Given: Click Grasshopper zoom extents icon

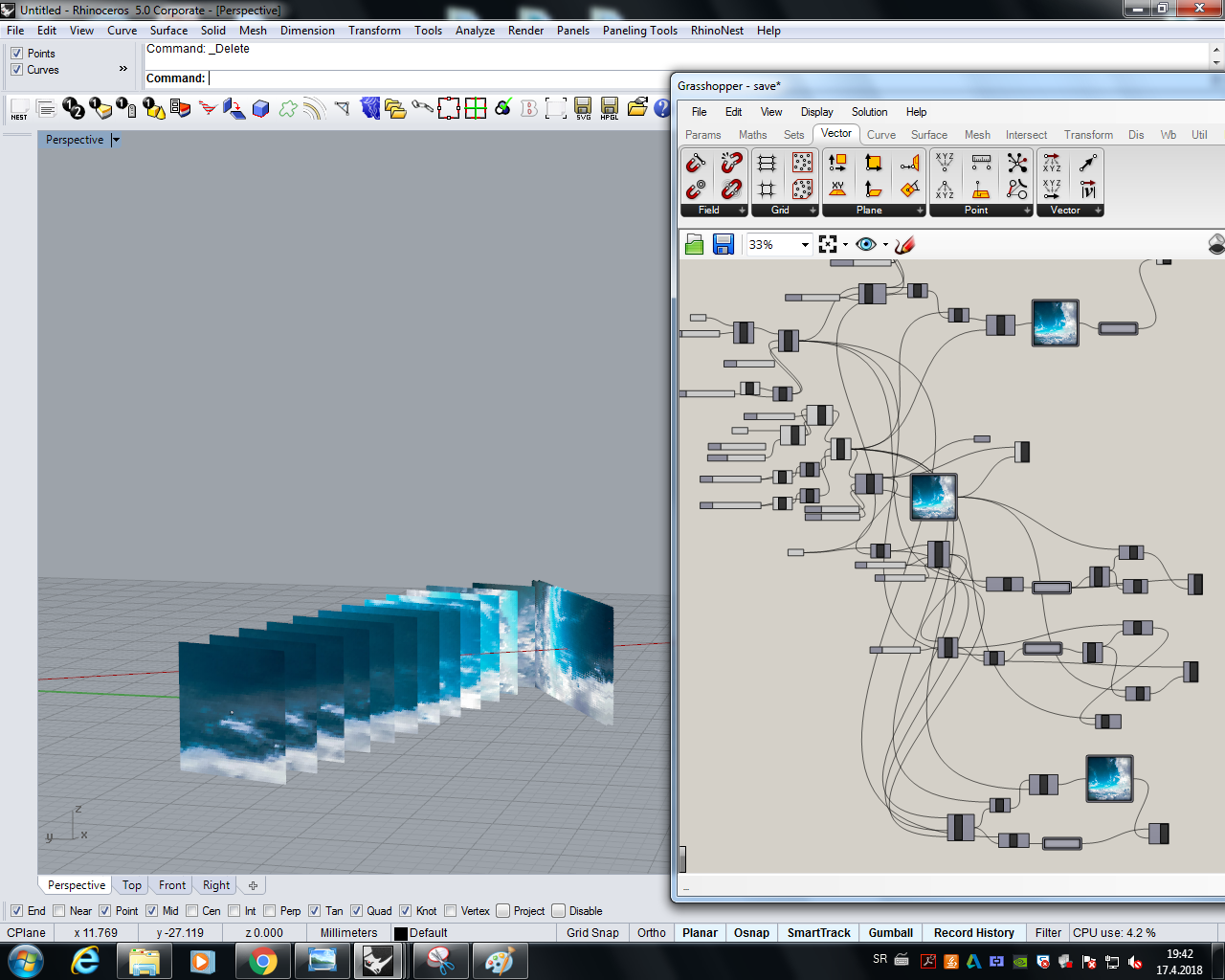Looking at the screenshot, I should [828, 244].
